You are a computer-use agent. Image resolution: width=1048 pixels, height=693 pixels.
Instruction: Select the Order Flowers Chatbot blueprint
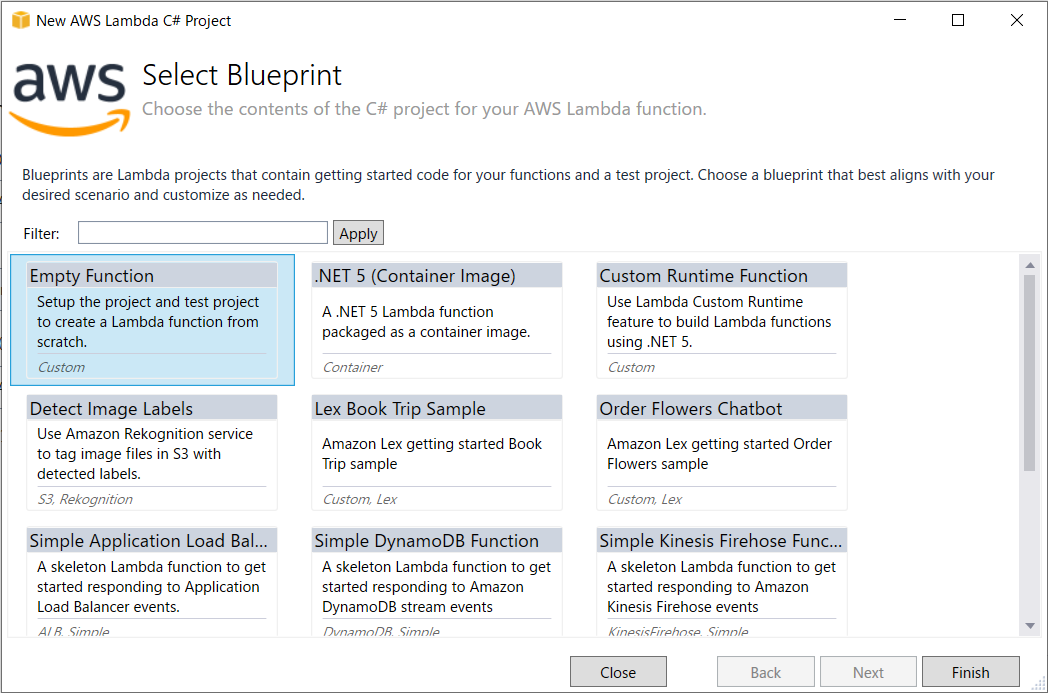(x=722, y=452)
